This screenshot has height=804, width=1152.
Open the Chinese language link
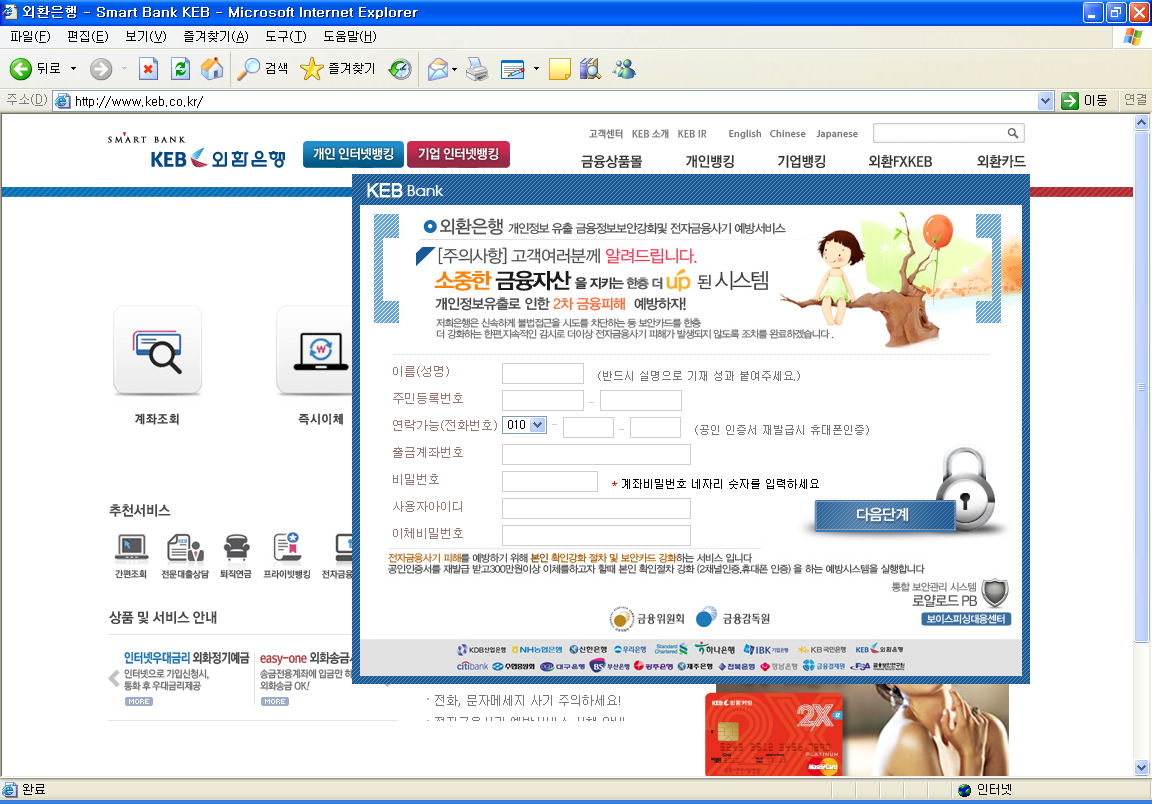click(x=787, y=134)
